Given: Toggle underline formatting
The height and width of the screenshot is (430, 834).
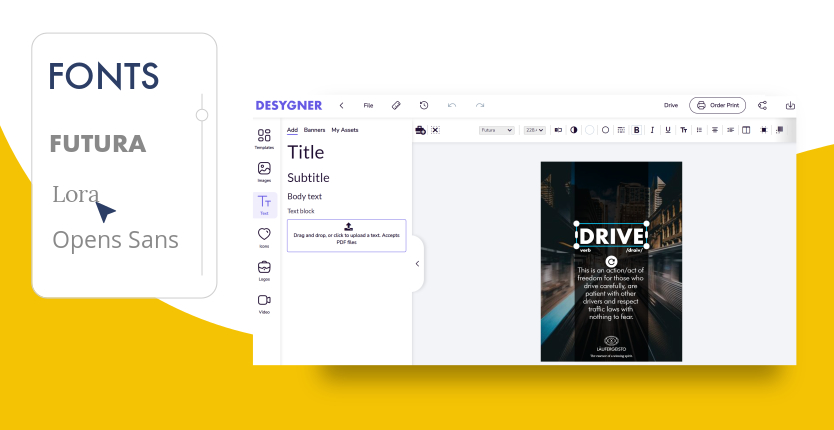Looking at the screenshot, I should click(x=668, y=130).
